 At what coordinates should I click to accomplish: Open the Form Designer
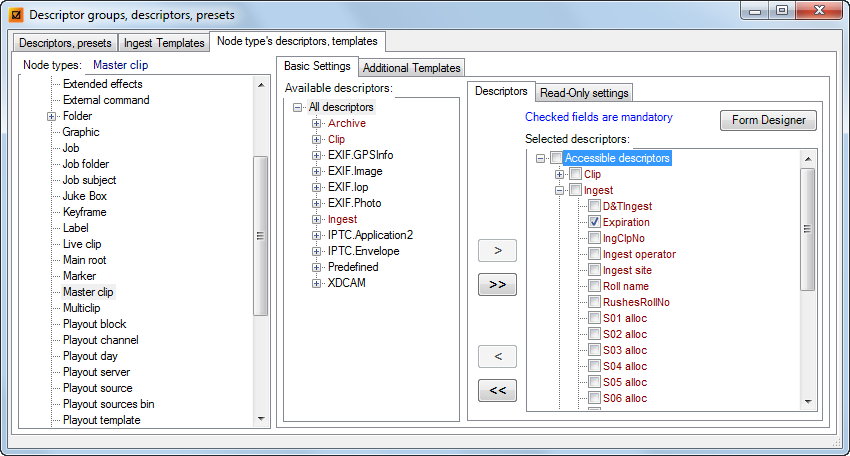[769, 120]
